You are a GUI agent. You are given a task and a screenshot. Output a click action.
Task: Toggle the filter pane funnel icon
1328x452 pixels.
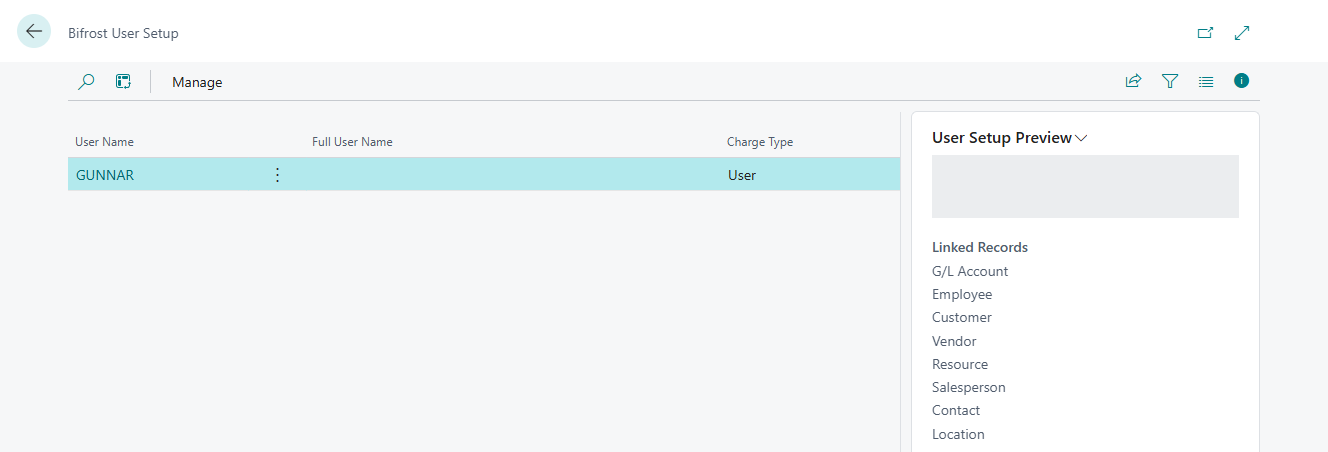pos(1169,81)
